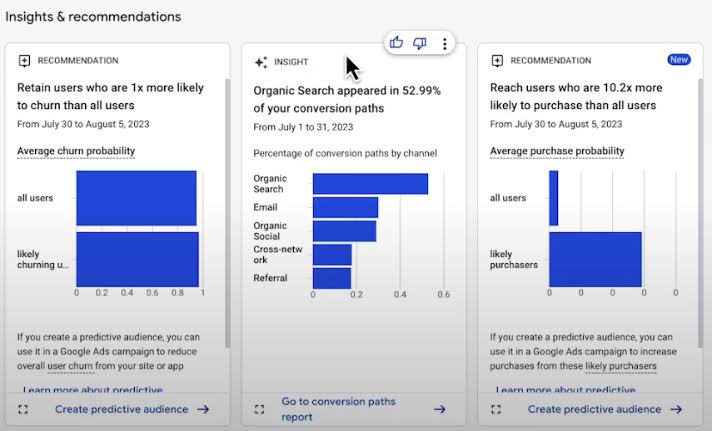This screenshot has height=431, width=712.
Task: Click expand icon on purchase recommendation card
Action: tap(497, 409)
